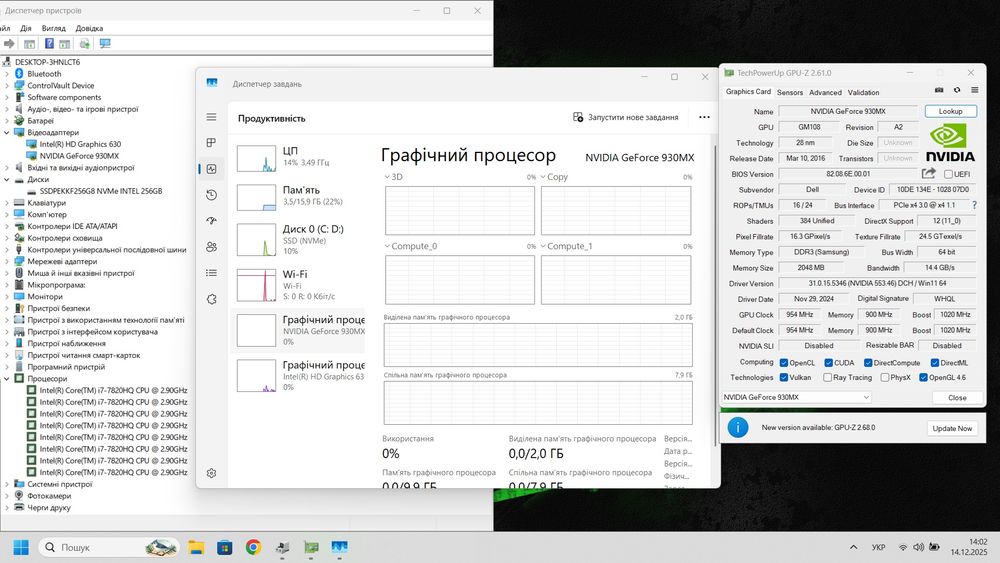Open the Вигляд menu in Device Manager
The image size is (1000, 563).
pyautogui.click(x=54, y=28)
